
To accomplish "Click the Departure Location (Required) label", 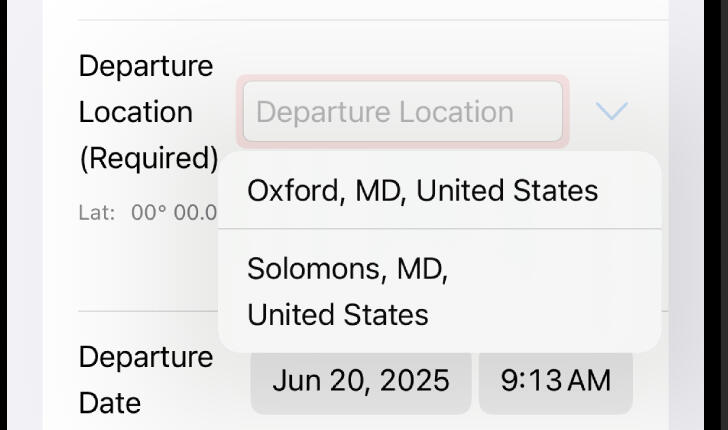I will tap(147, 111).
